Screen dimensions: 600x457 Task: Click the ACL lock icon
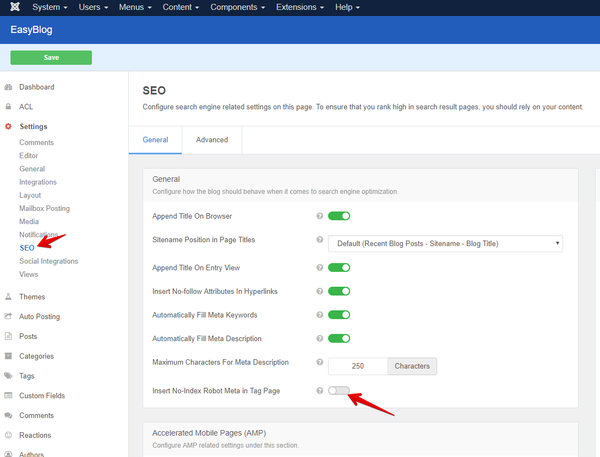8,106
